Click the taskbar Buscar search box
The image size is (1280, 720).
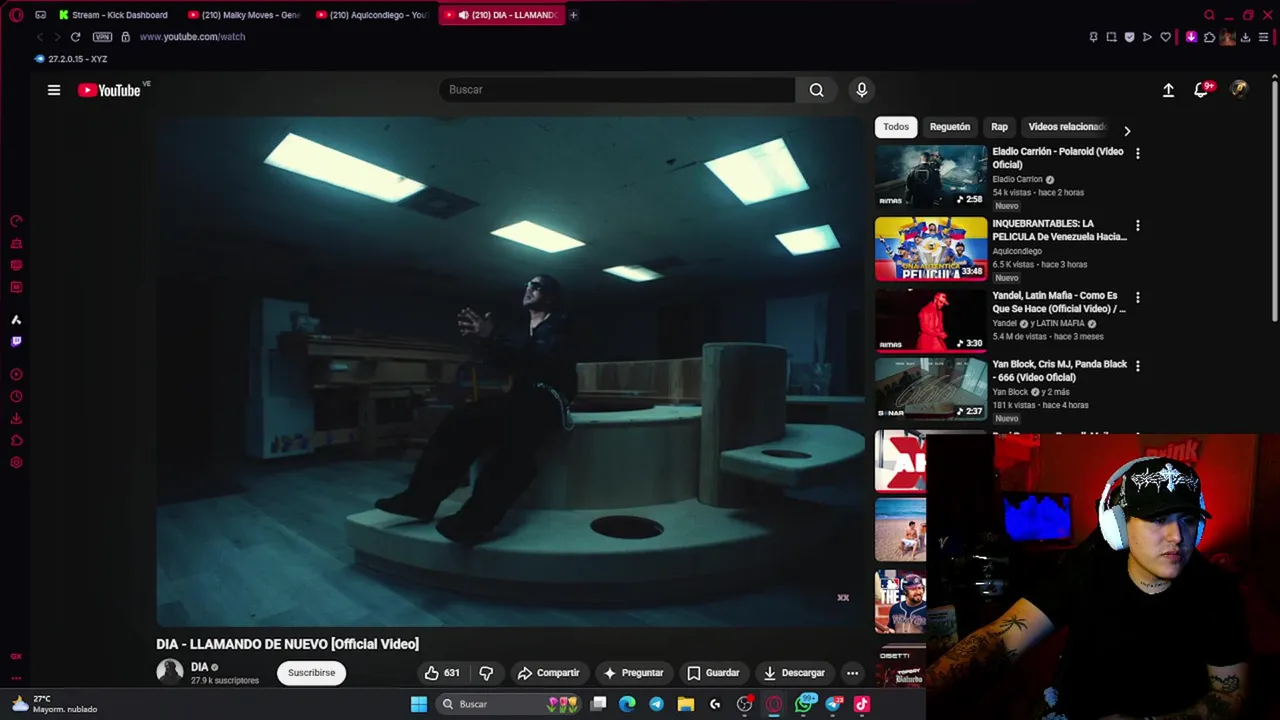pyautogui.click(x=509, y=704)
